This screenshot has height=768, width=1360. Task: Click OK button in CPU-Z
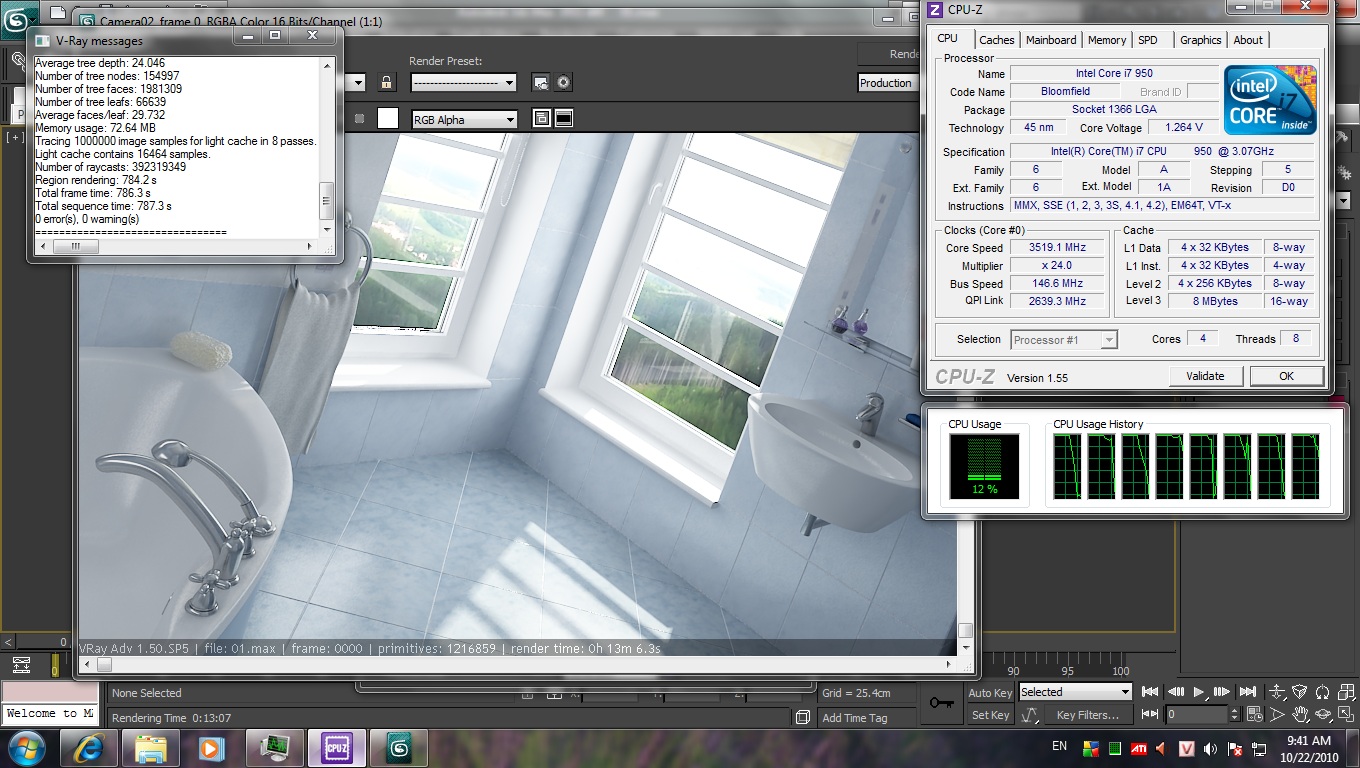click(x=1286, y=376)
